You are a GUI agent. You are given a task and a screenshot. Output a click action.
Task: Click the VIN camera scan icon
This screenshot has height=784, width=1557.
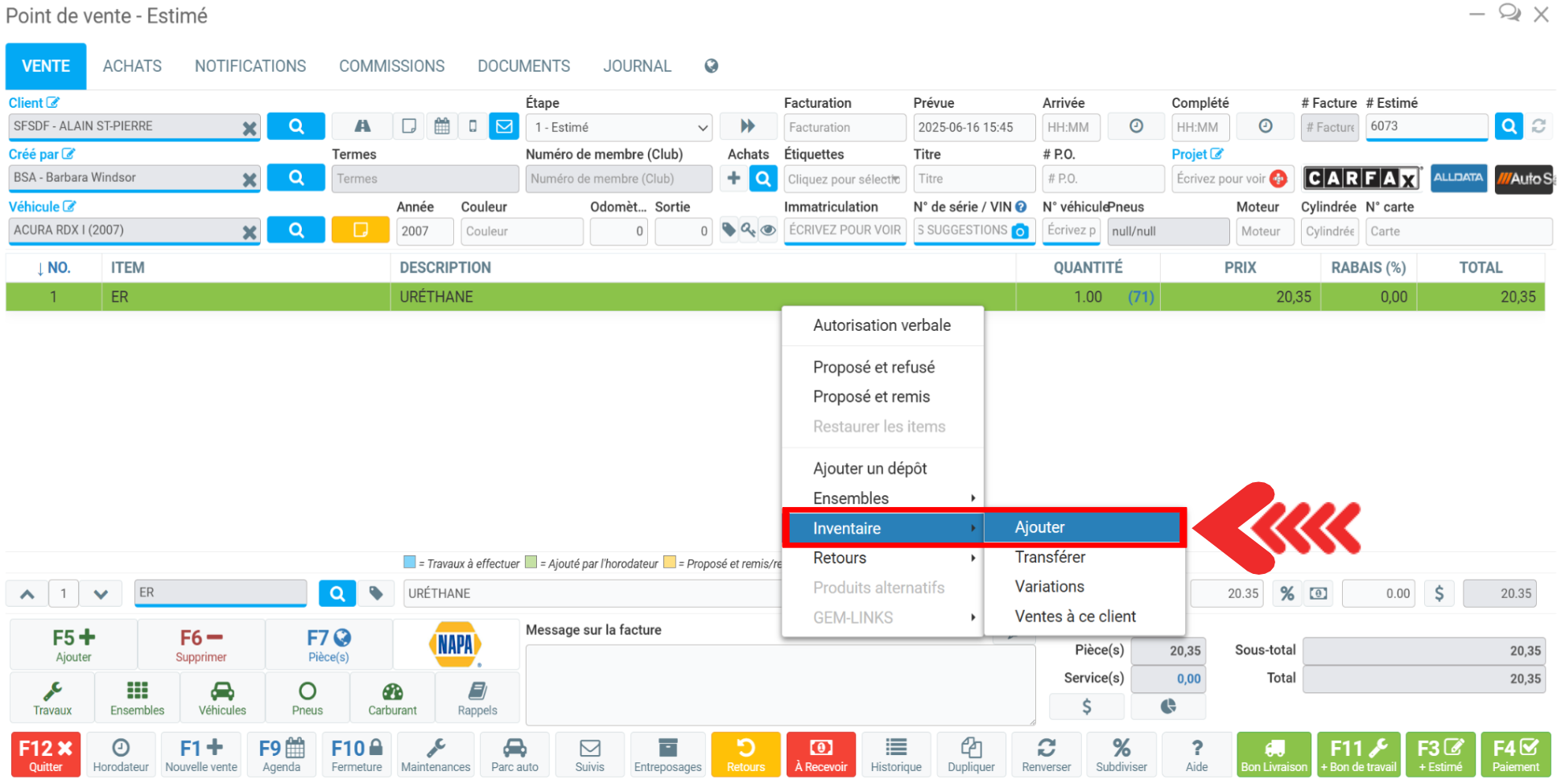click(x=1020, y=231)
